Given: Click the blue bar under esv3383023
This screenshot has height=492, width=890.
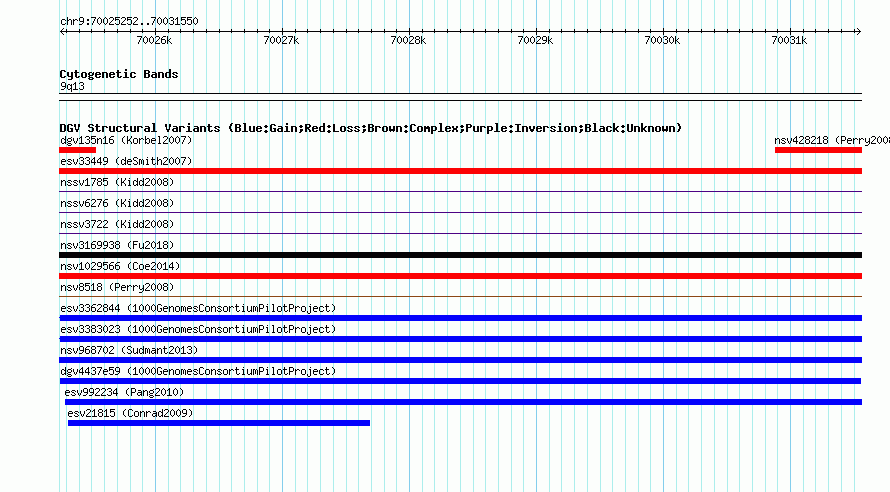Looking at the screenshot, I should [x=460, y=339].
